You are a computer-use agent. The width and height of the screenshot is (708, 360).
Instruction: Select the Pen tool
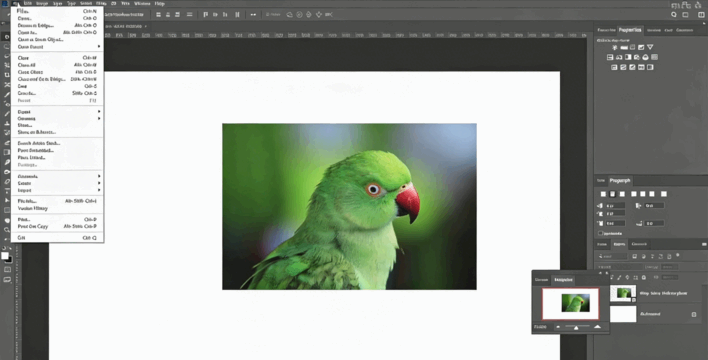click(6, 181)
